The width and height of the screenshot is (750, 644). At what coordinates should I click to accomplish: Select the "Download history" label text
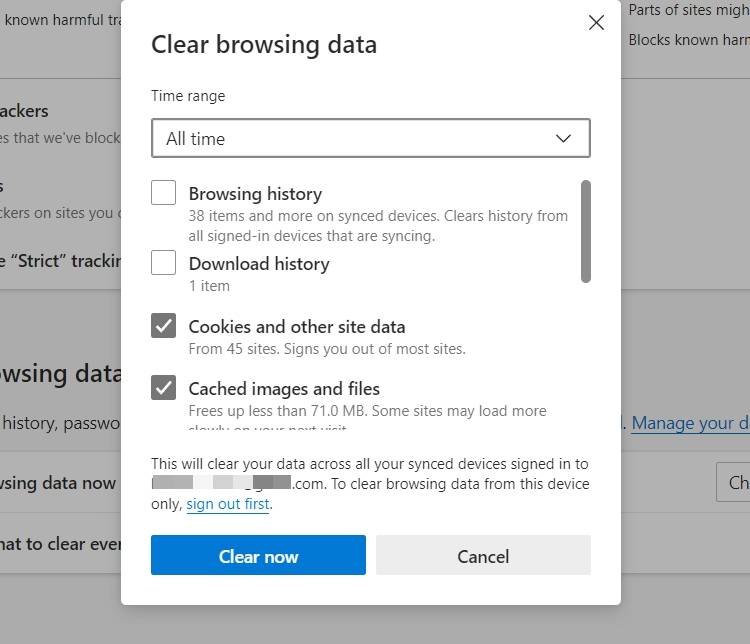(x=259, y=264)
